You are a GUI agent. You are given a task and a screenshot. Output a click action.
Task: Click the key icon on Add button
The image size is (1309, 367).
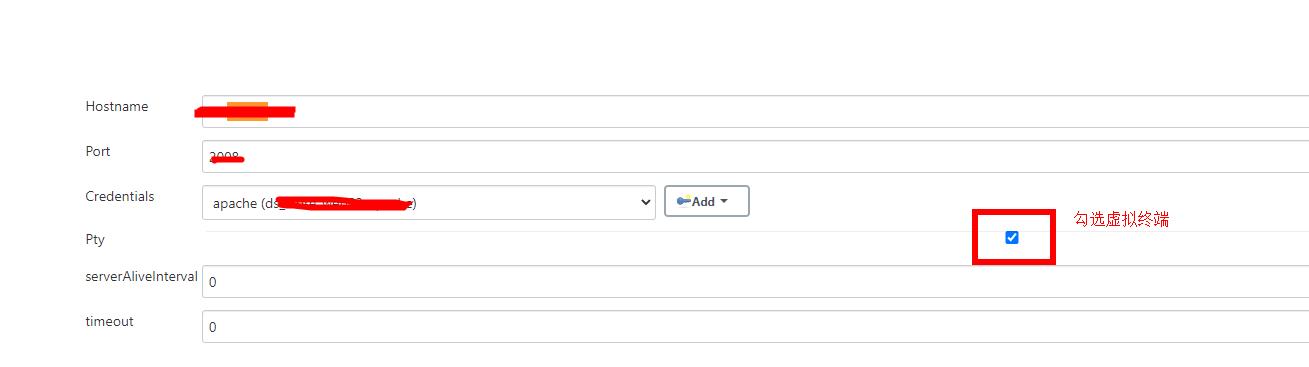coord(684,201)
